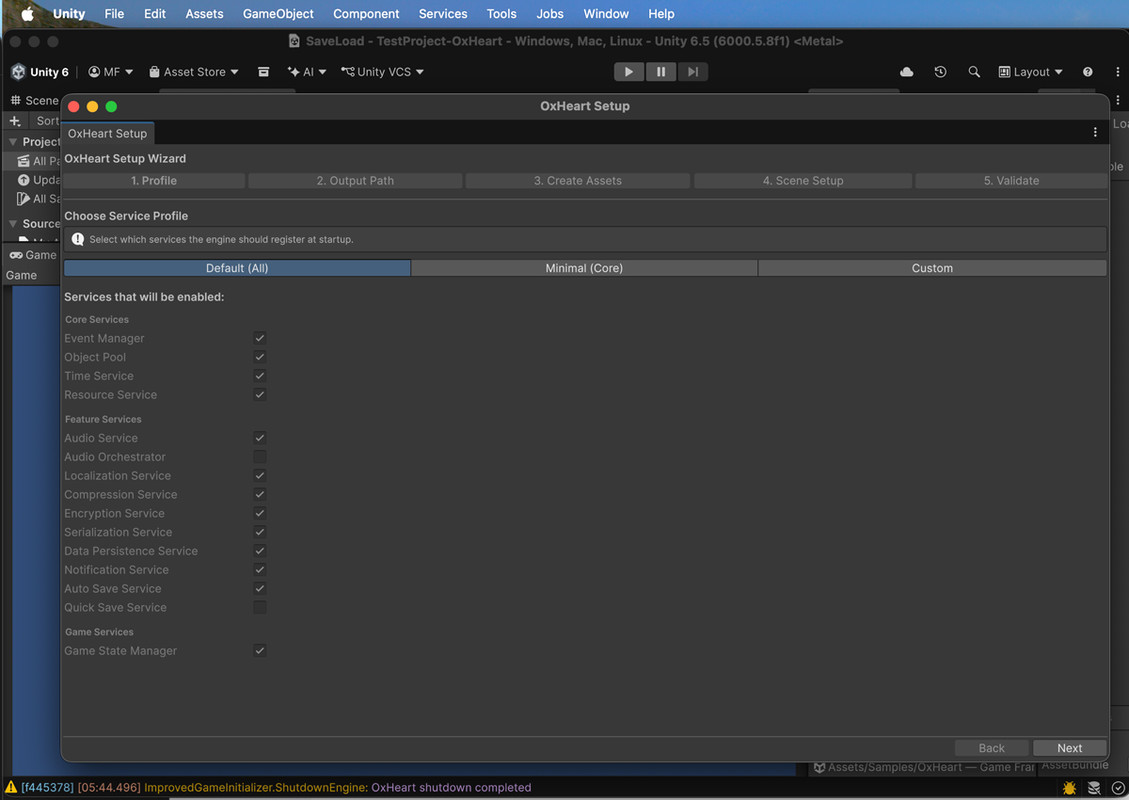Click the help question mark icon
The image size is (1129, 800).
[1087, 72]
